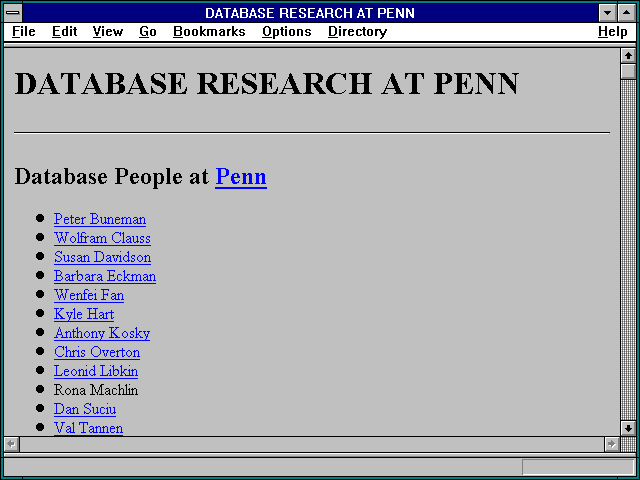The height and width of the screenshot is (480, 640).
Task: Minimize the window with the down-arrow button
Action: [607, 13]
